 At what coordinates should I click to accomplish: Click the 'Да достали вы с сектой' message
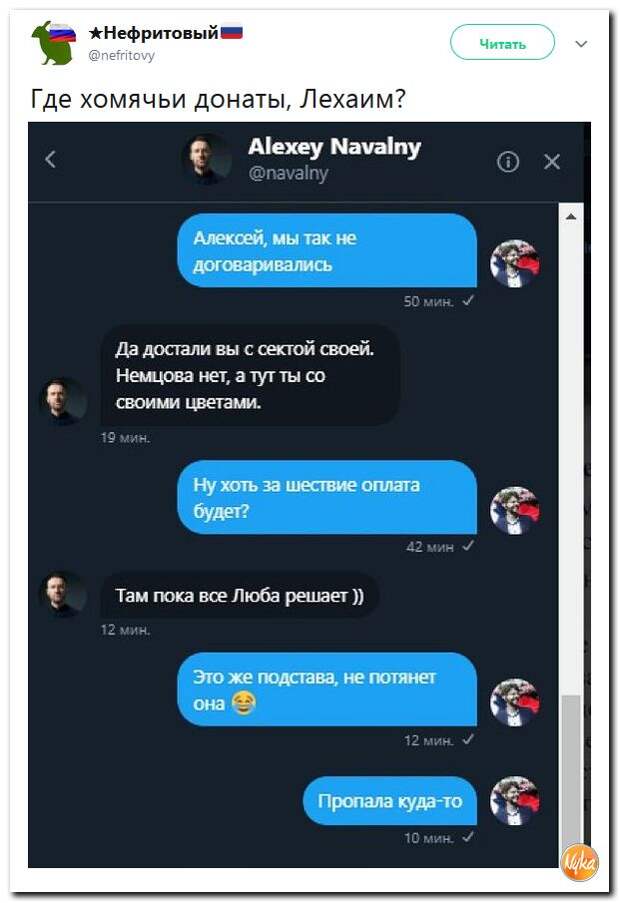click(250, 375)
